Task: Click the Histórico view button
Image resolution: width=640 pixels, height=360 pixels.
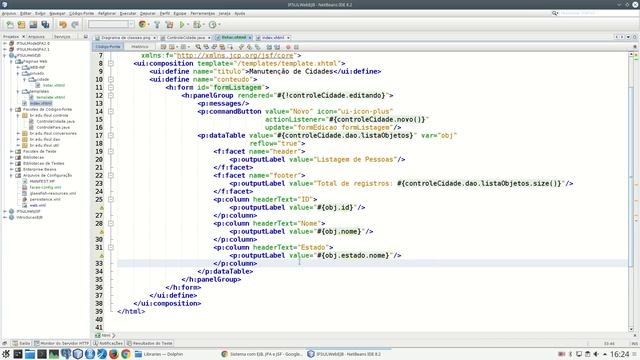Action: point(140,47)
